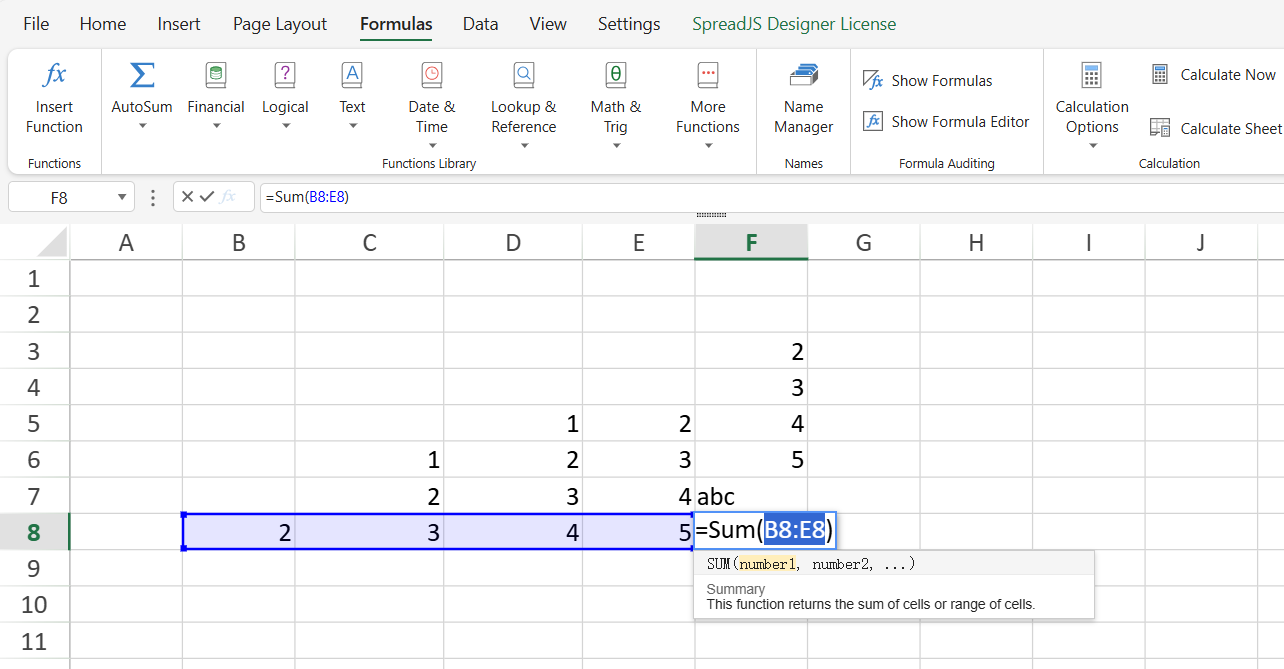1284x669 pixels.
Task: Click cell C6 containing 1
Action: pyautogui.click(x=369, y=460)
